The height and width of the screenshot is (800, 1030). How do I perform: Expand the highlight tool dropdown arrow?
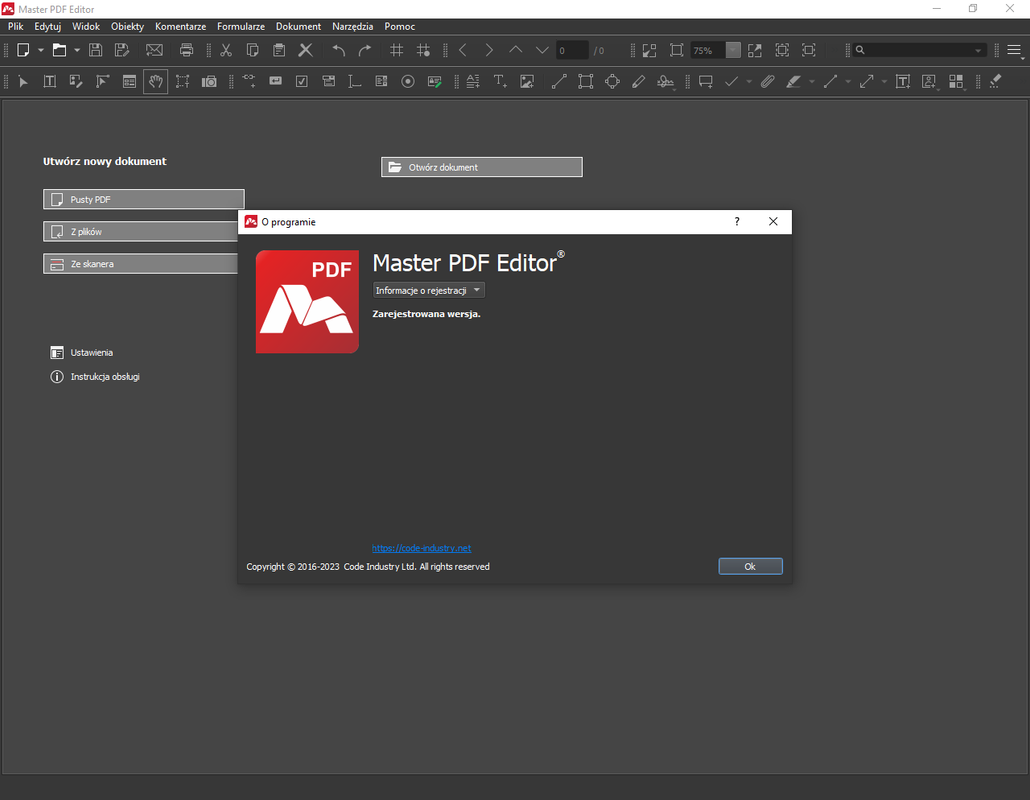812,81
